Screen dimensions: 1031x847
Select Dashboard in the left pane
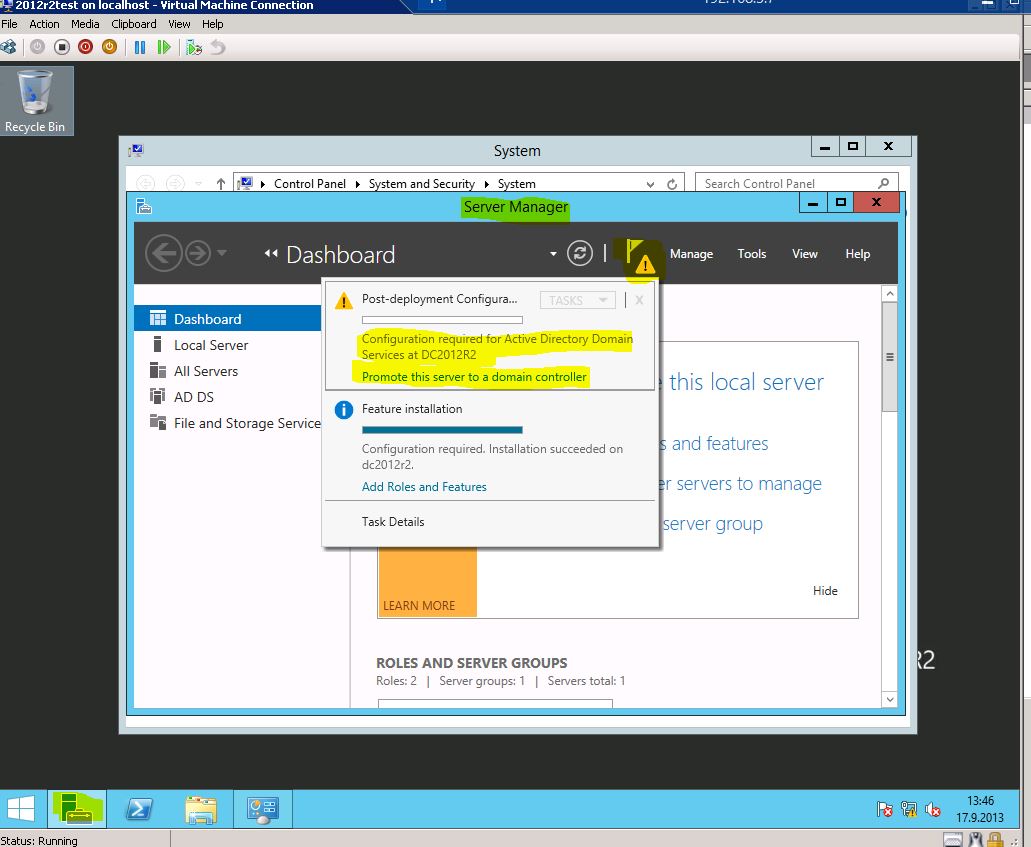(228, 318)
